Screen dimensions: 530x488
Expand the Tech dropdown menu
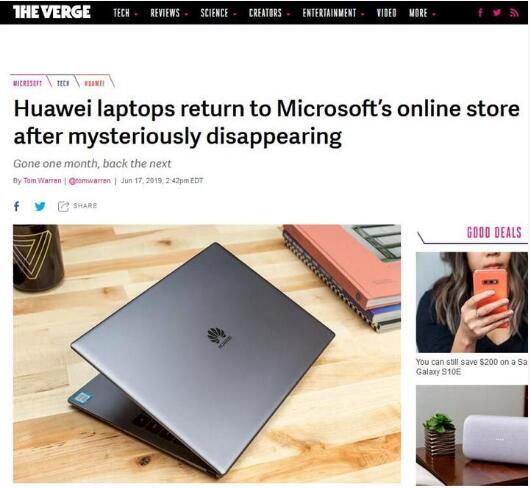125,13
